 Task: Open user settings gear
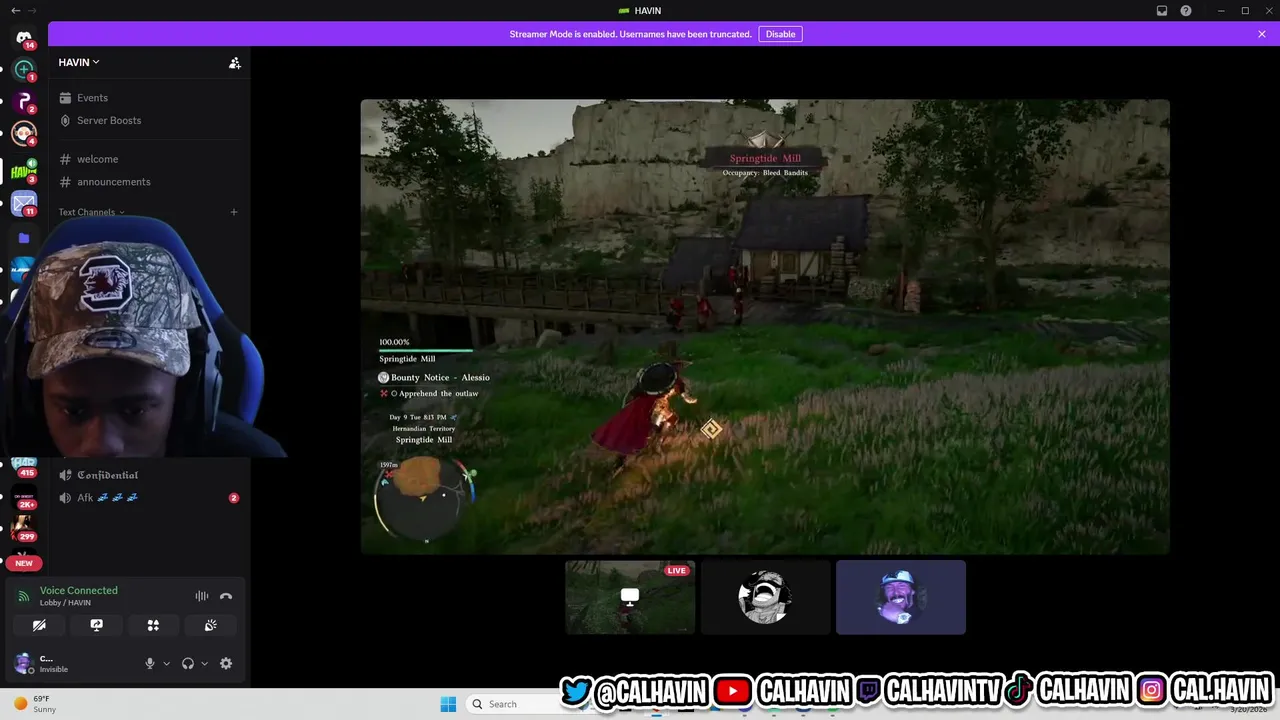[x=226, y=663]
